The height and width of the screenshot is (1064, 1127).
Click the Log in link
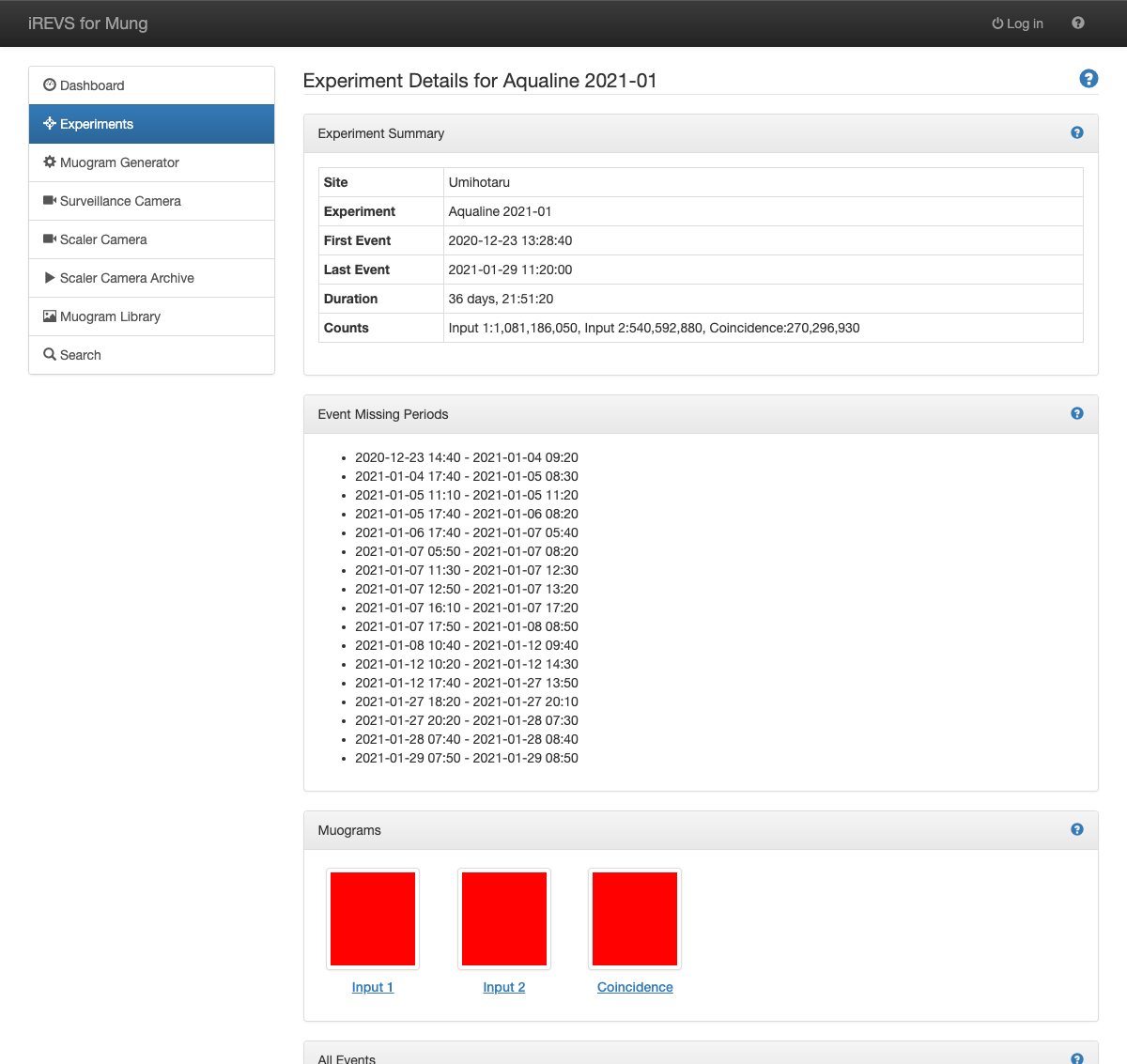click(1018, 23)
